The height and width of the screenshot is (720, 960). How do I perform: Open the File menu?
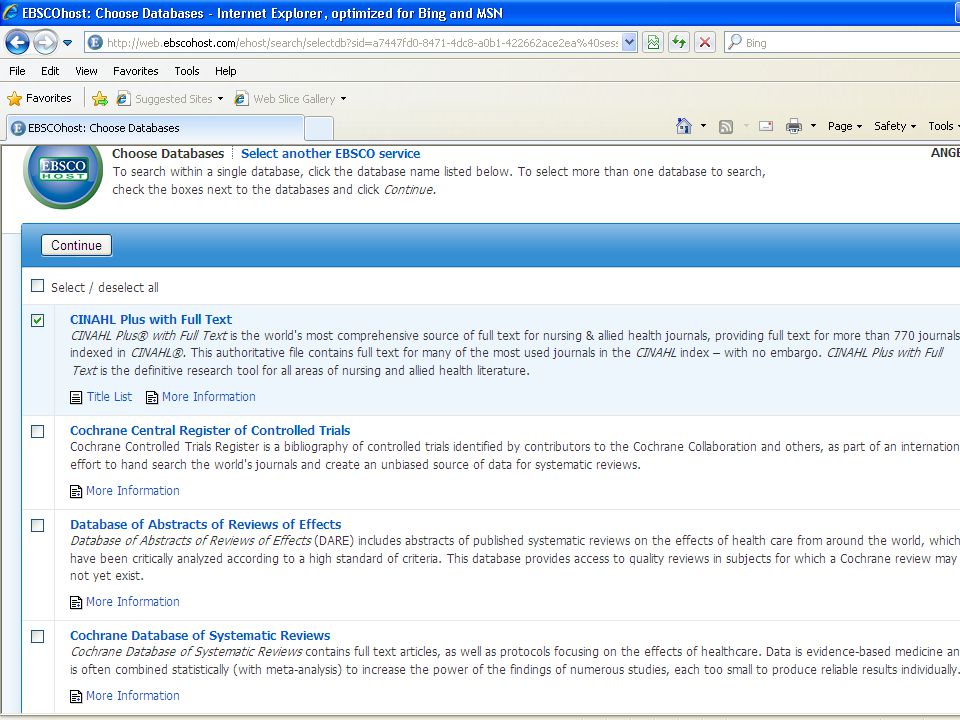[17, 71]
